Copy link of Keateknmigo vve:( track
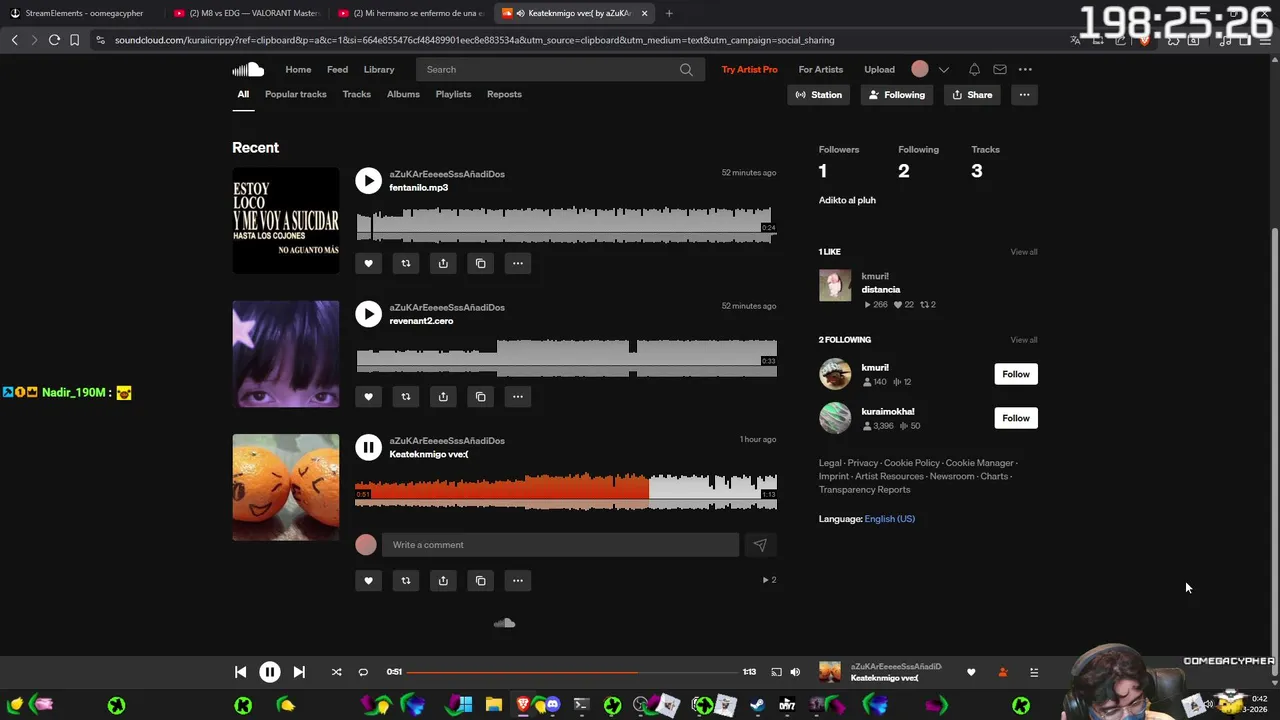The image size is (1280, 720). [481, 580]
